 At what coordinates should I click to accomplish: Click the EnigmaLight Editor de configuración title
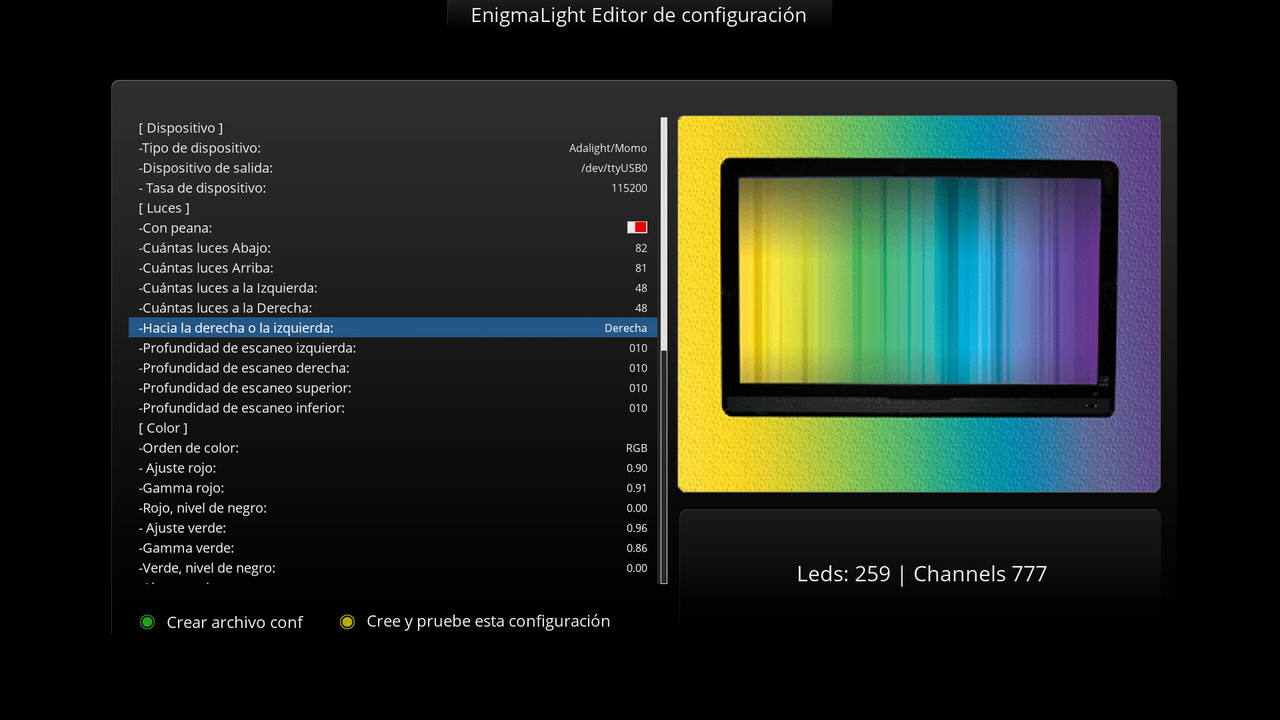[639, 15]
